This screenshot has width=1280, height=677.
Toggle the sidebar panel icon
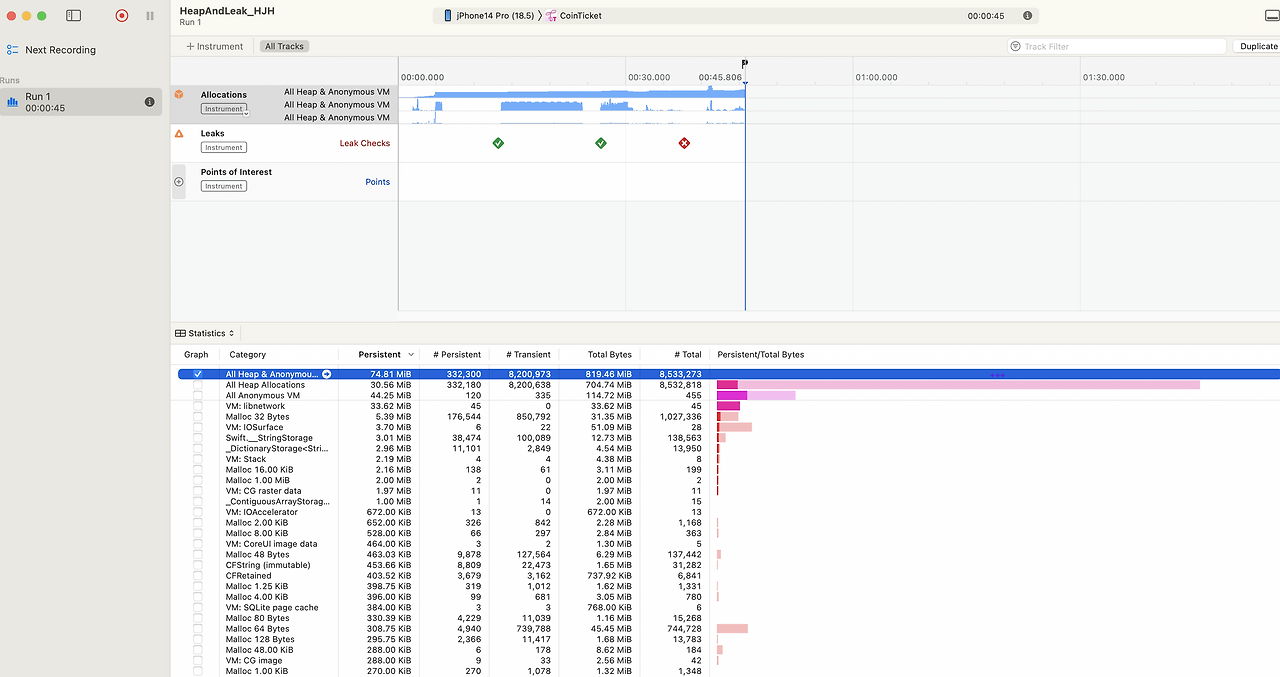tap(73, 16)
